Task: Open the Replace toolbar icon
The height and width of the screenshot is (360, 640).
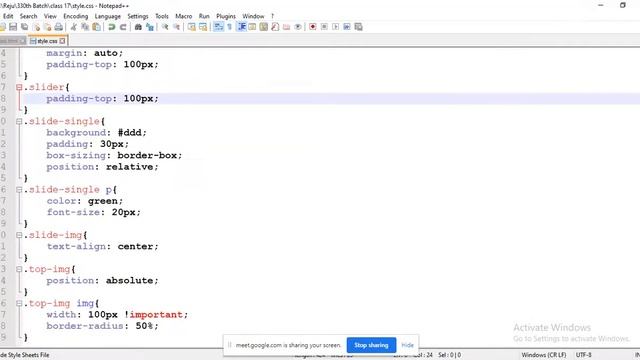Action: coord(150,27)
